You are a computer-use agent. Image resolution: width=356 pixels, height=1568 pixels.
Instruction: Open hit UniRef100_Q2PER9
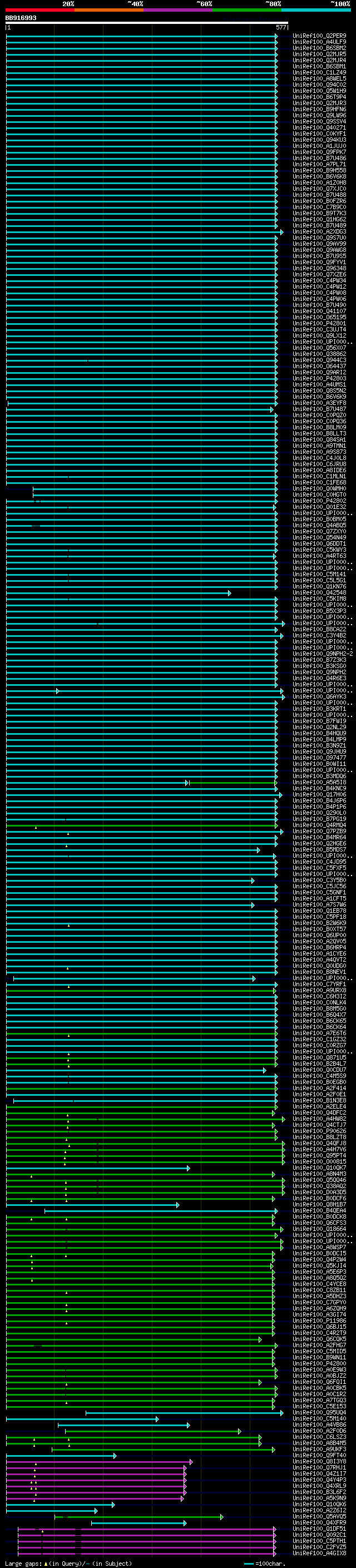[319, 36]
